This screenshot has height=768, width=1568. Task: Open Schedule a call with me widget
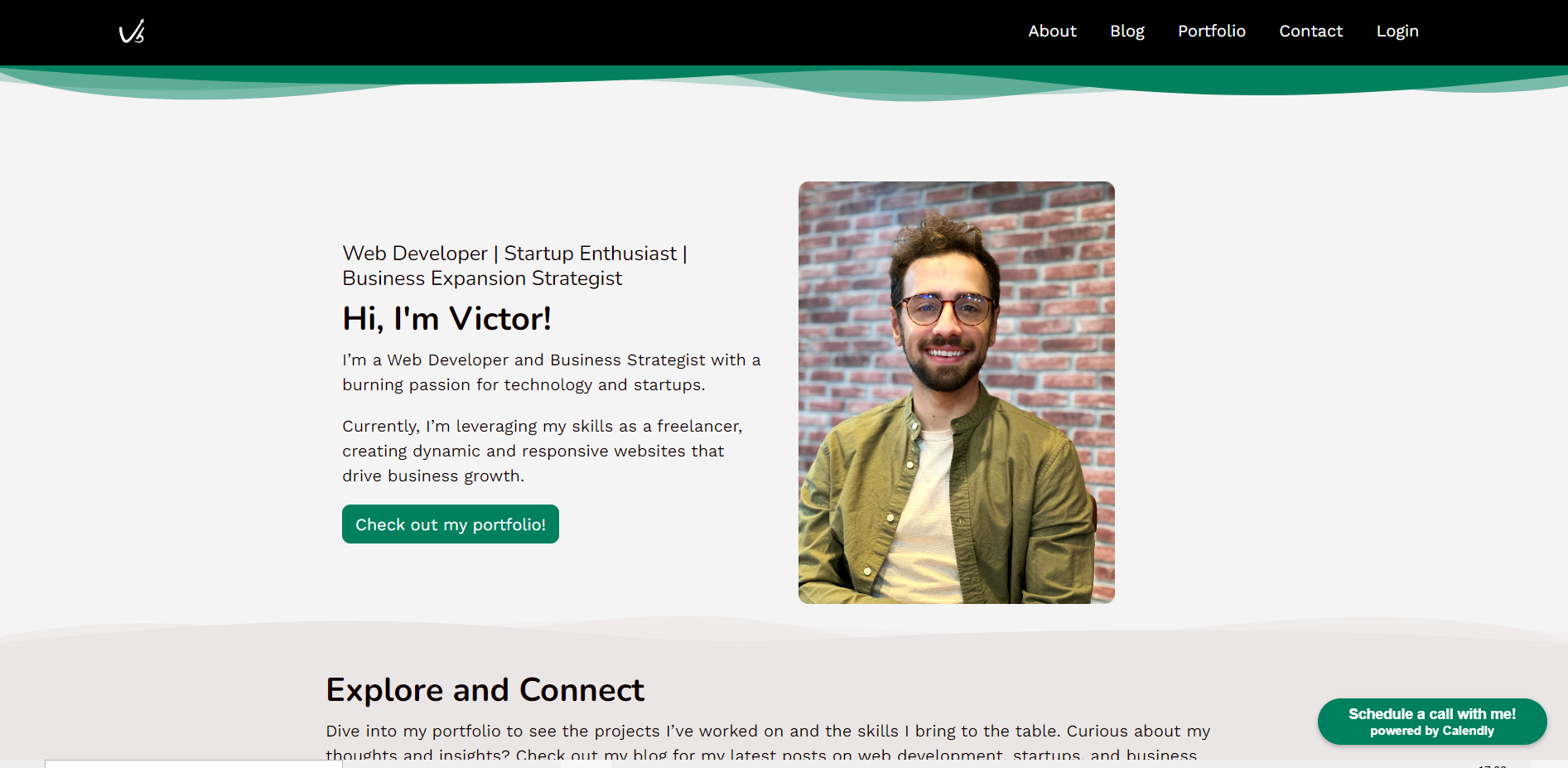pos(1431,714)
